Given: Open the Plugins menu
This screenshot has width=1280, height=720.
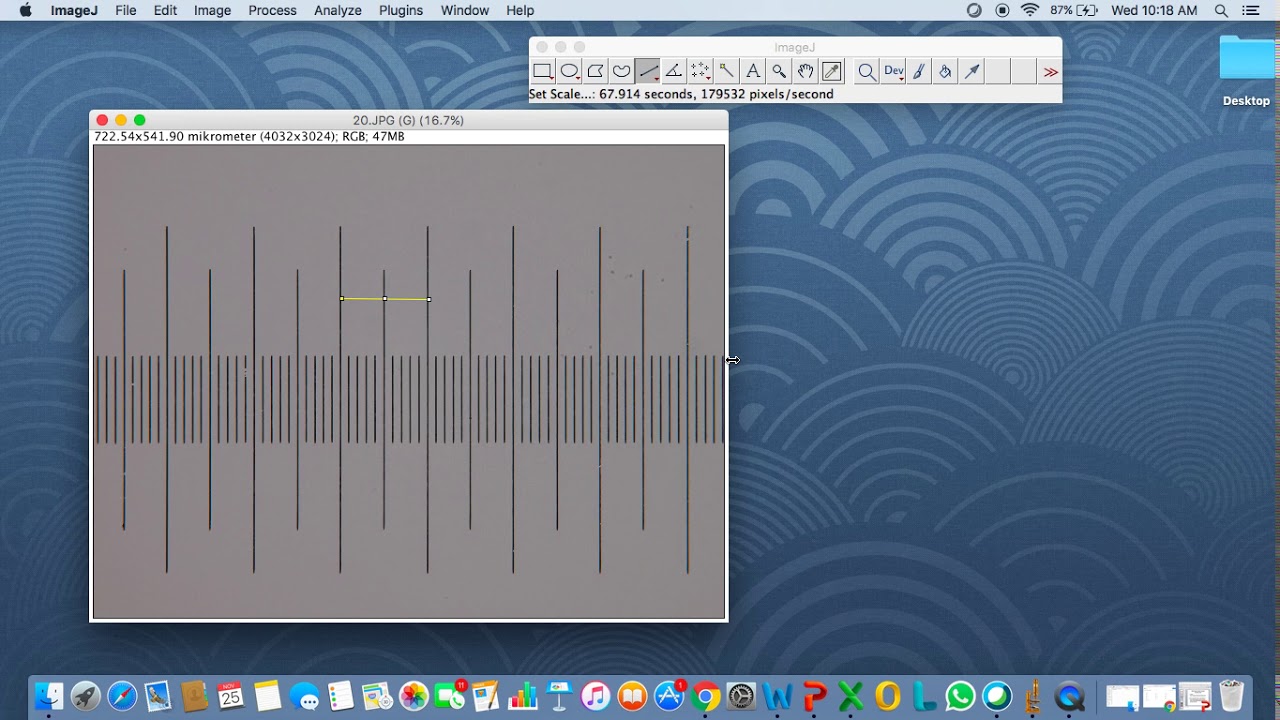Looking at the screenshot, I should (x=401, y=10).
